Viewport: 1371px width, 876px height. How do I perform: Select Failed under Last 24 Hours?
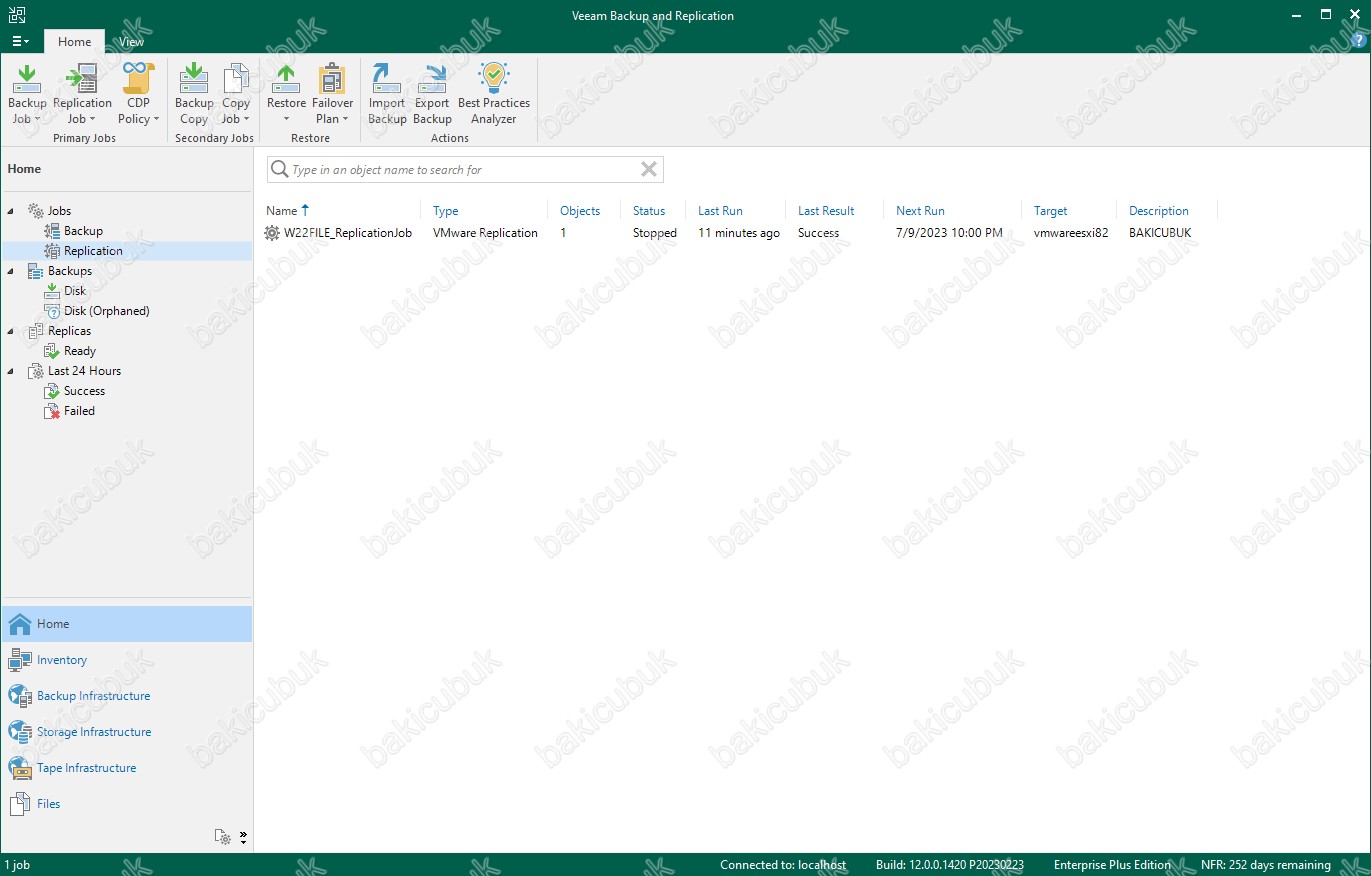coord(79,411)
